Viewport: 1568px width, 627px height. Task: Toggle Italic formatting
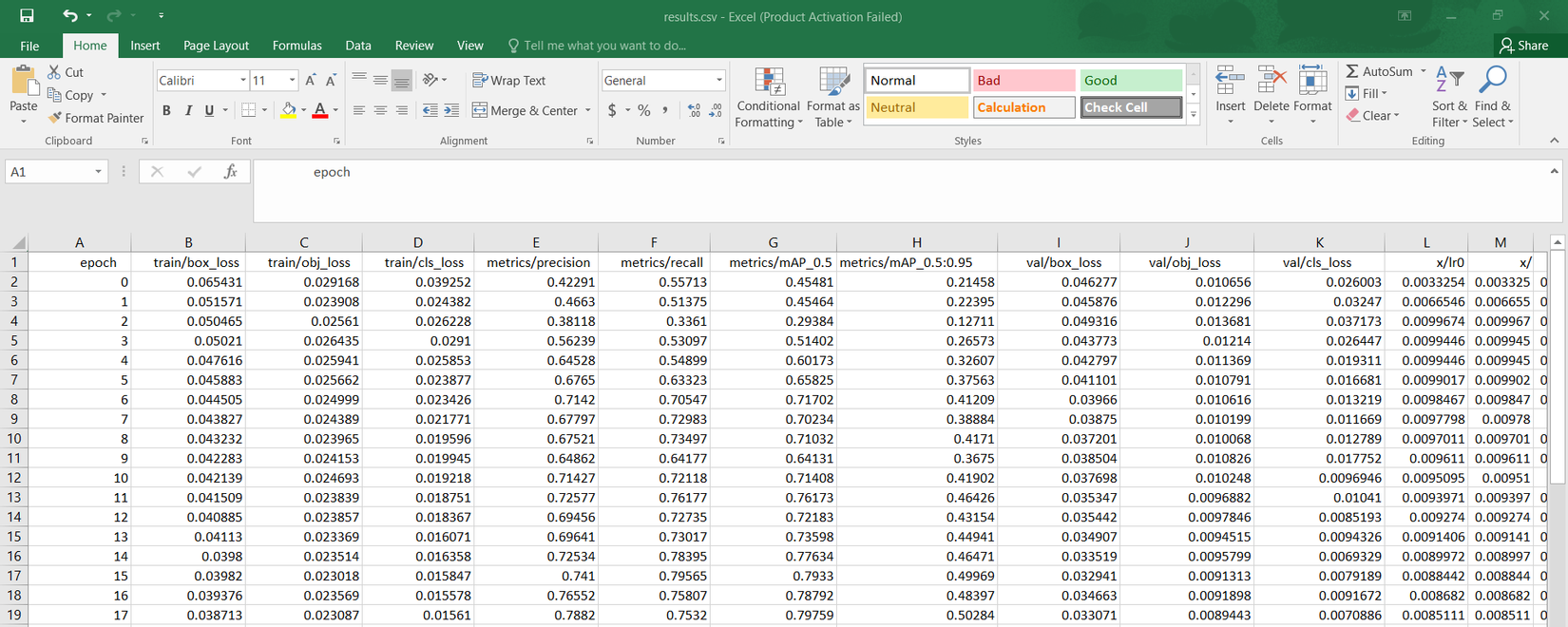(x=188, y=110)
